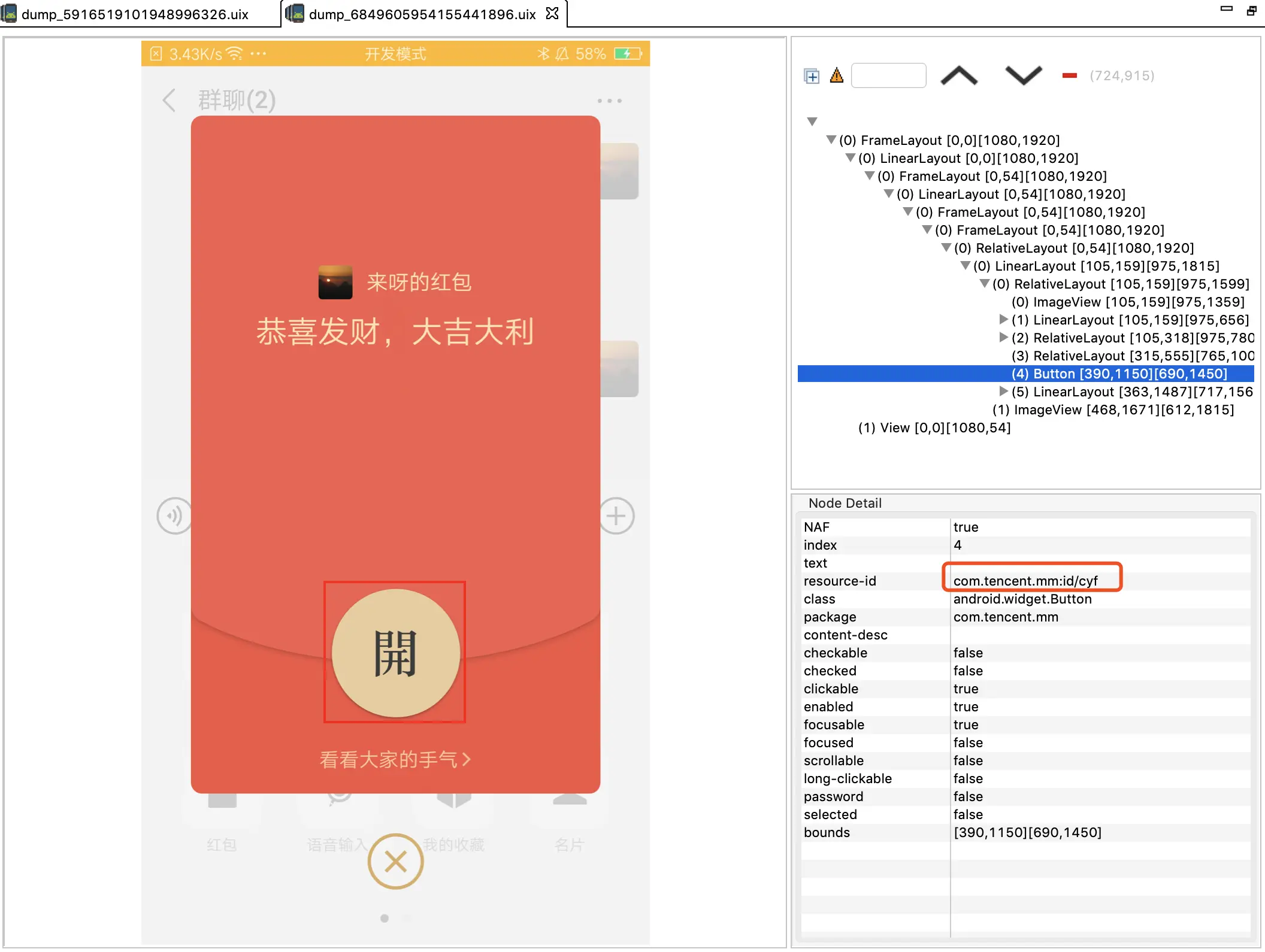Click the speaker icon in the screenshot
The image size is (1265, 952).
[x=174, y=516]
